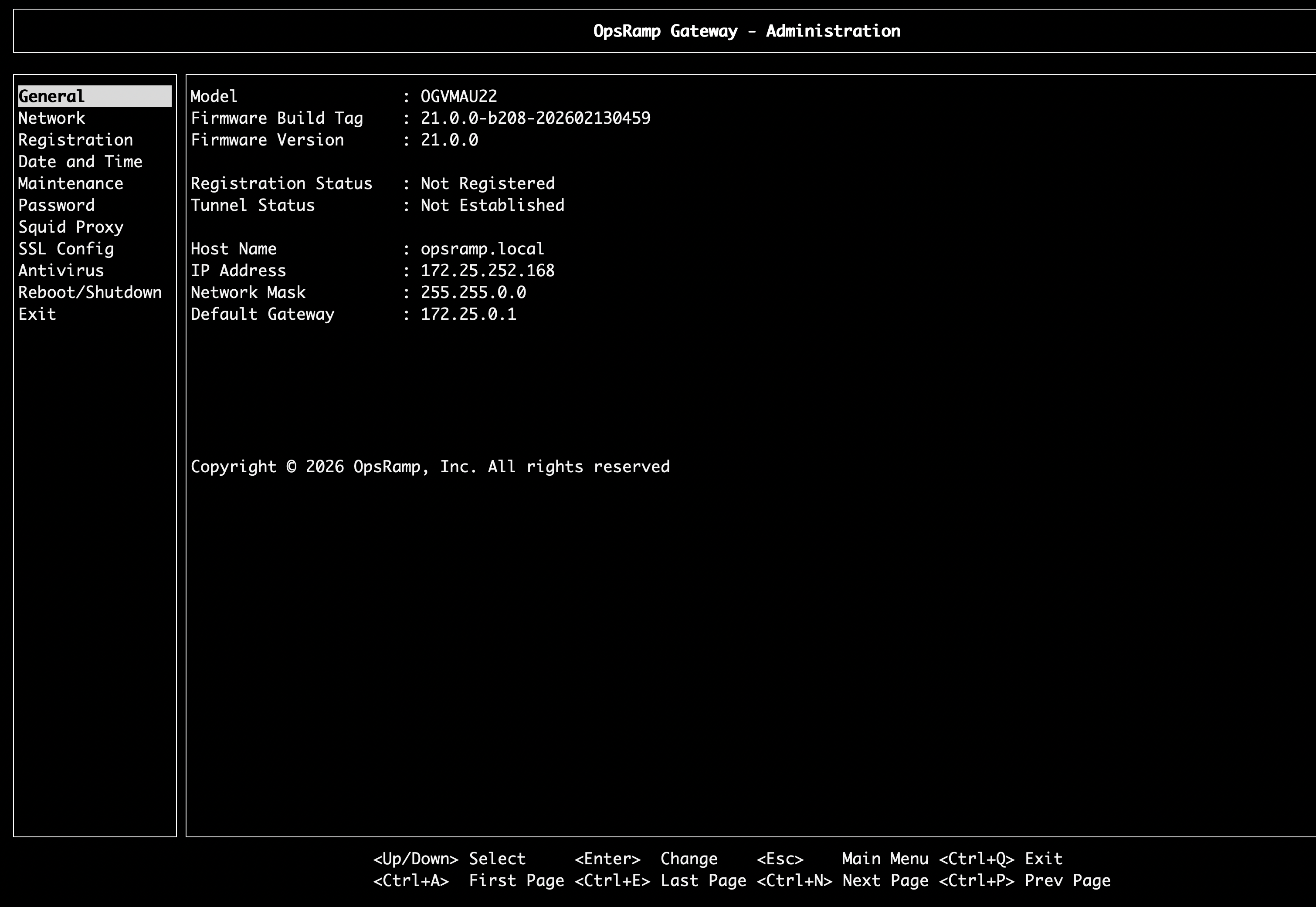Open the Network menu entry
Screen dimensions: 1316x907
pyautogui.click(x=51, y=118)
